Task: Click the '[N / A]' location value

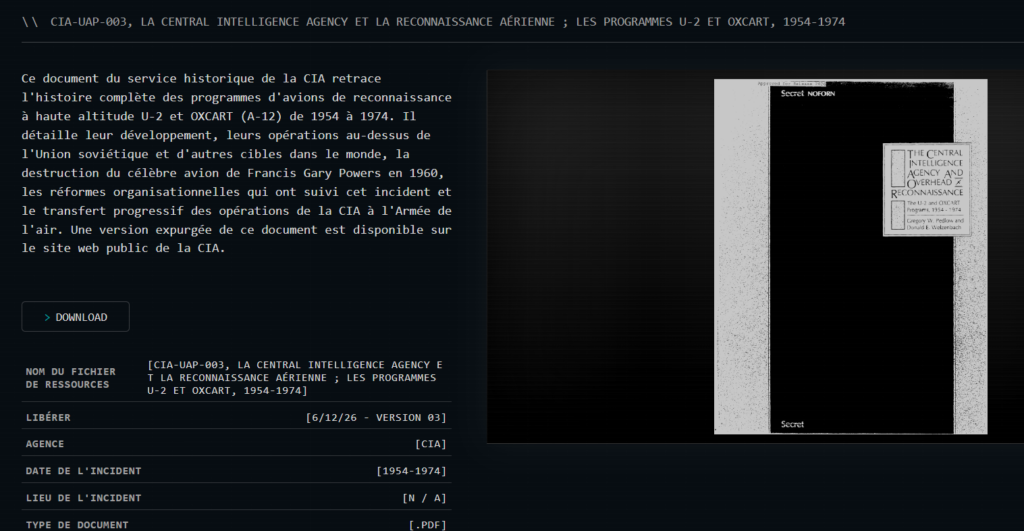Action: click(x=424, y=498)
